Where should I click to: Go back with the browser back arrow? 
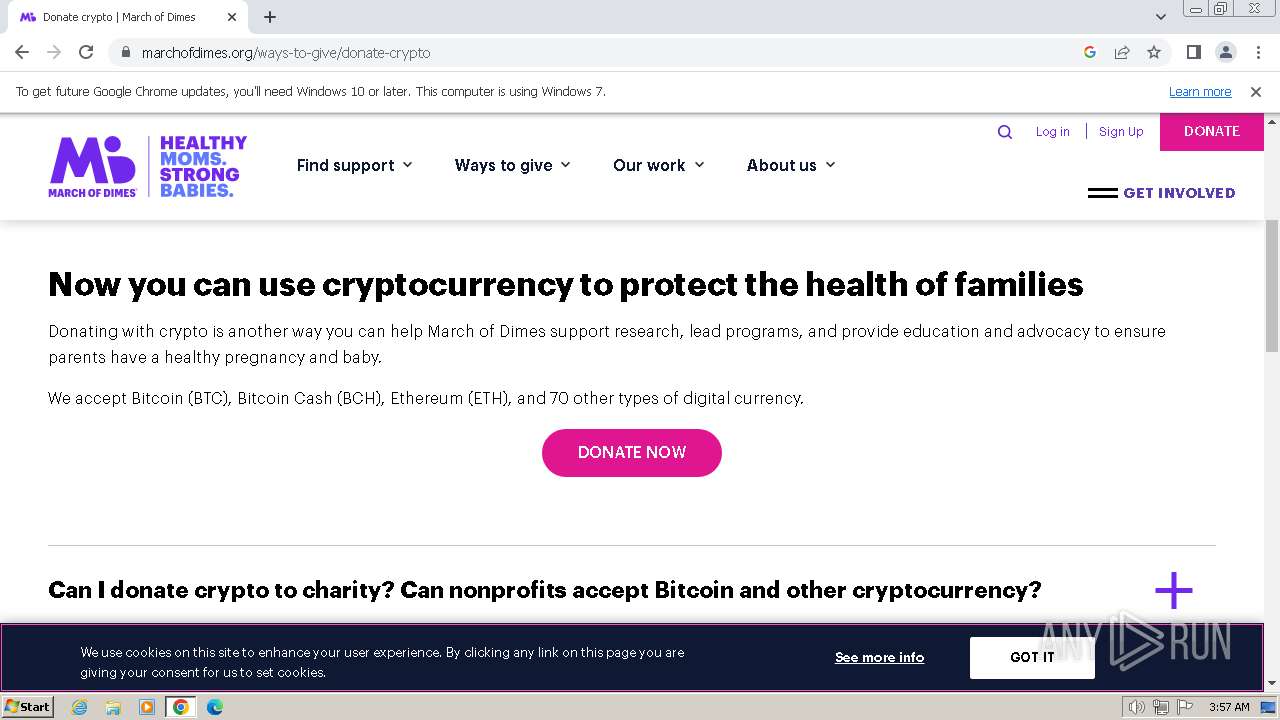click(22, 52)
